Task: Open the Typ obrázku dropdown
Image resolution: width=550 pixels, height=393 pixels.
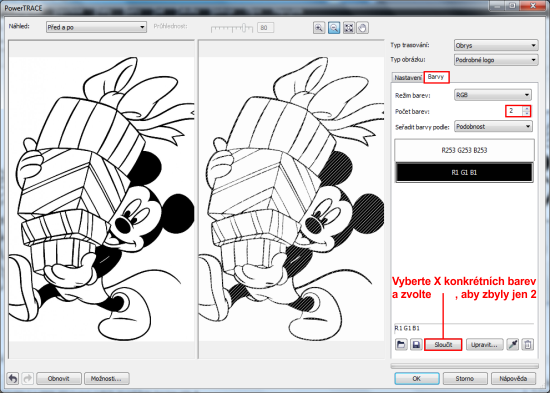Action: 496,60
